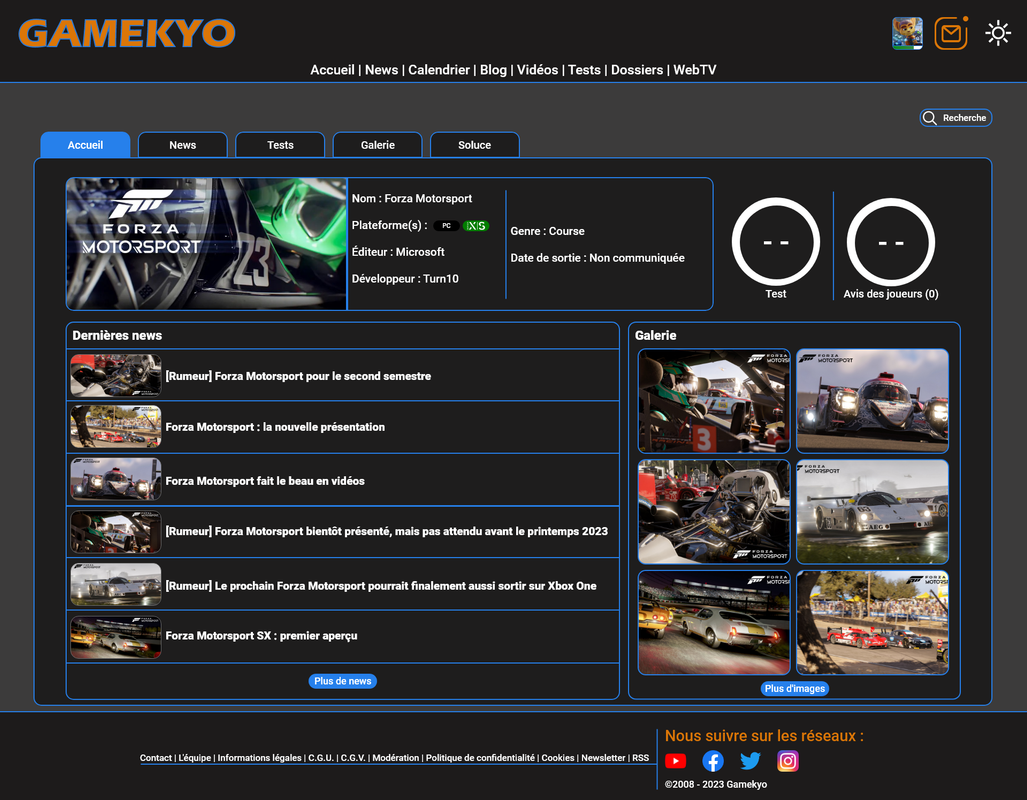Click the Forza Motorsport cover banner
Viewport: 1027px width, 800px height.
coord(206,244)
